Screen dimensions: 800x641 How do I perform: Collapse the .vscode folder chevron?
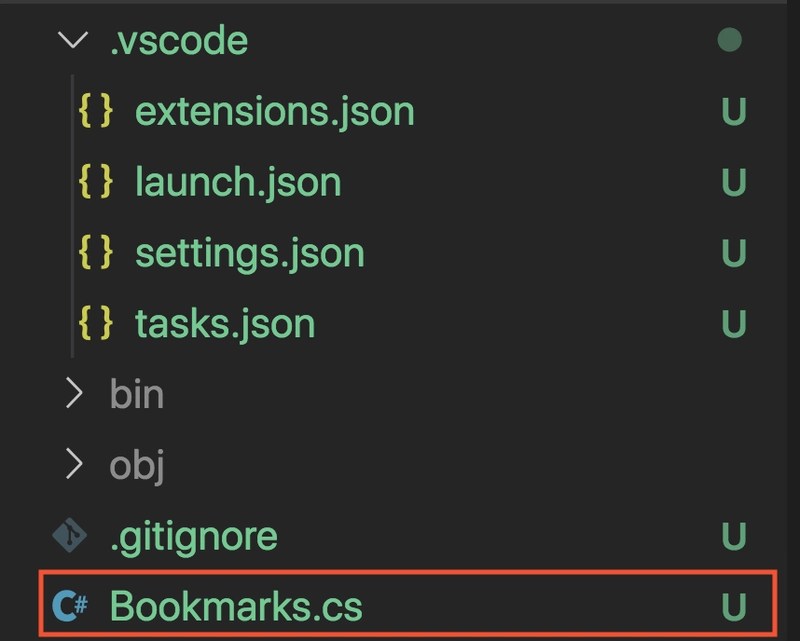73,40
